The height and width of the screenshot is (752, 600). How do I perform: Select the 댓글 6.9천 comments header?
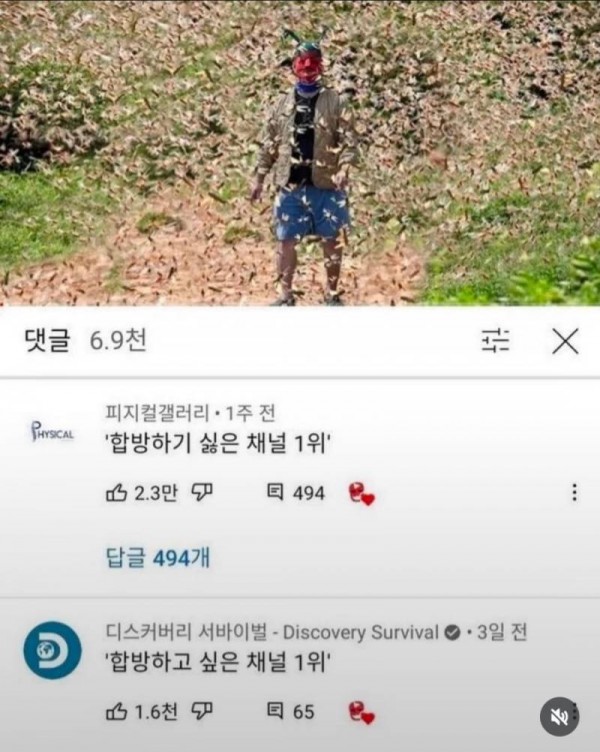point(85,341)
